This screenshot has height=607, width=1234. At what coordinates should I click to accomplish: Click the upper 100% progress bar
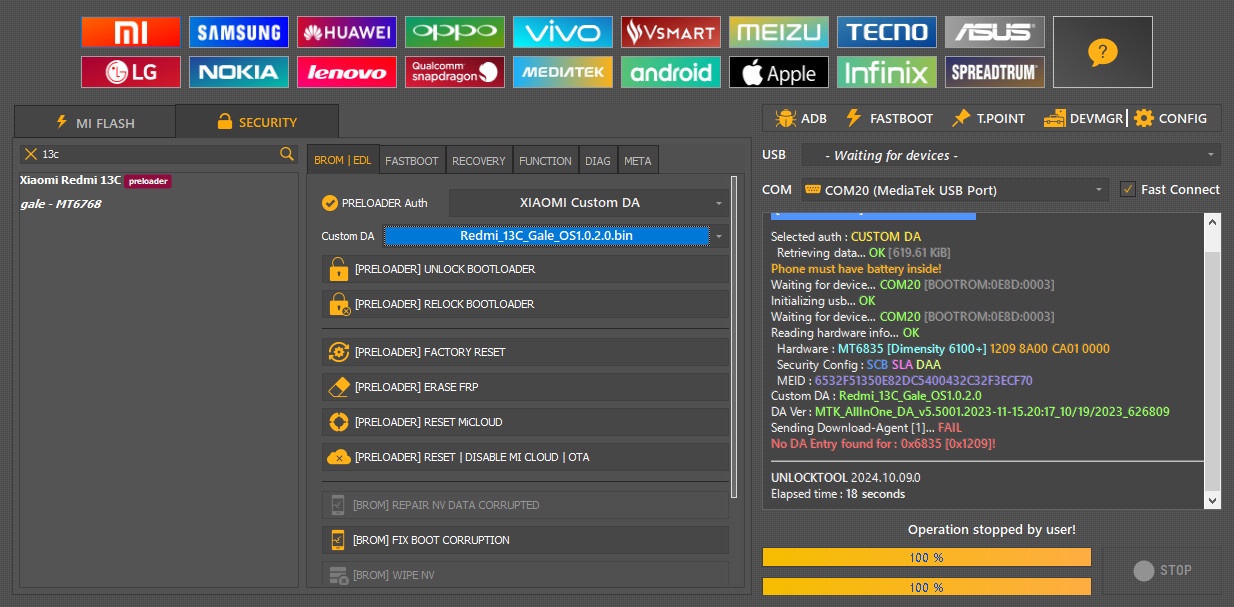[926, 558]
